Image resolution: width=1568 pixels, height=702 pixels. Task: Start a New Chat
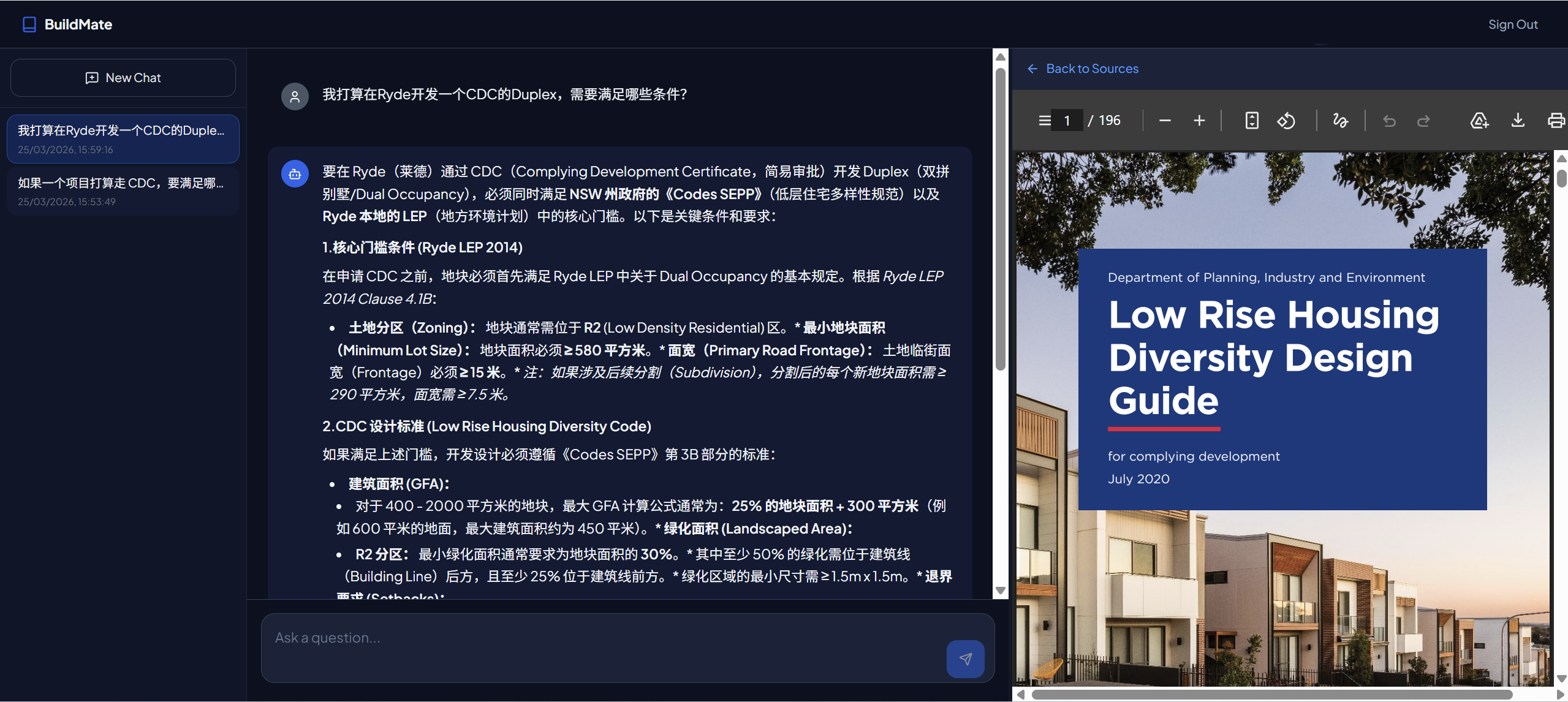[x=123, y=77]
